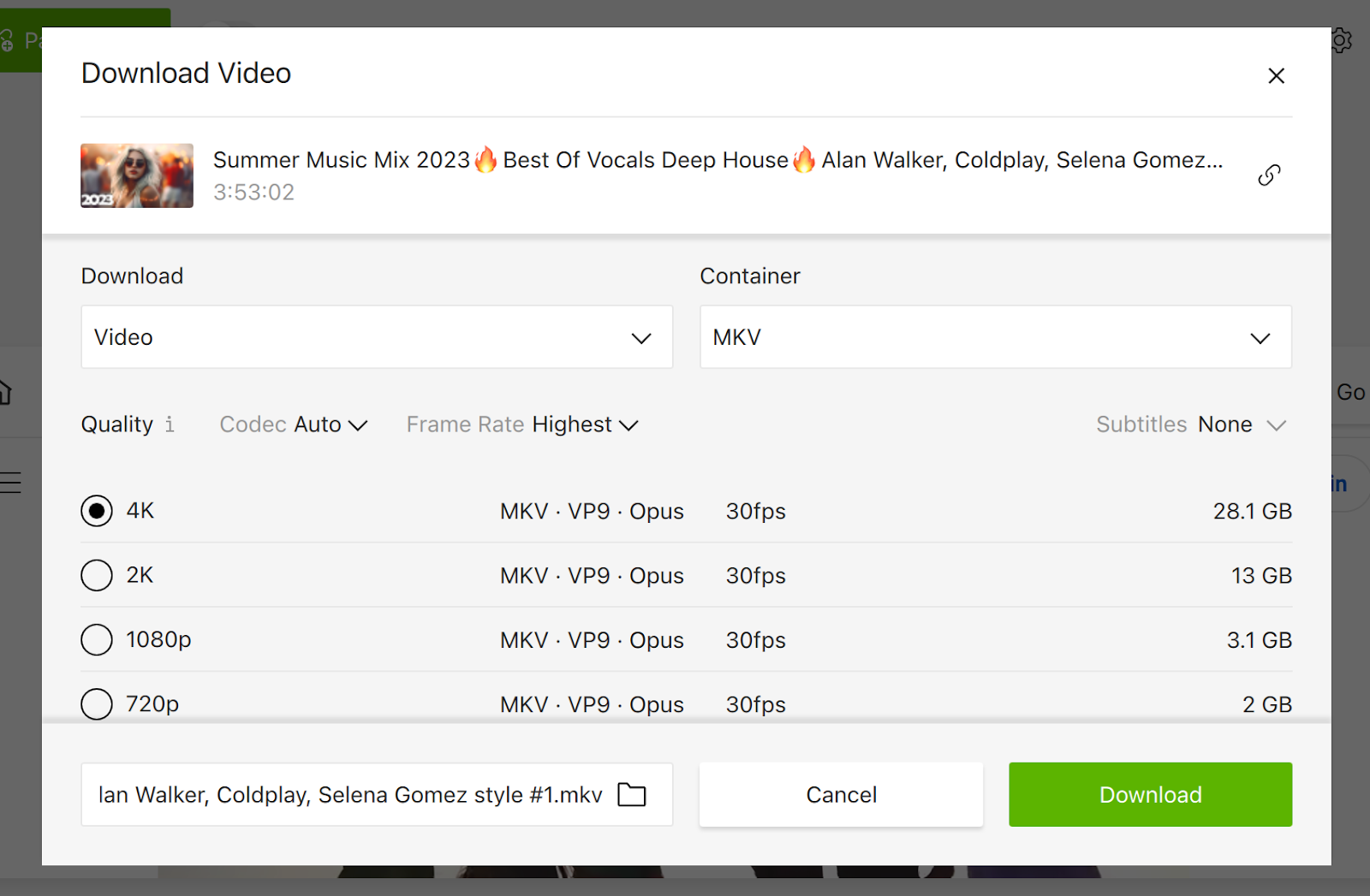
Task: Click the 3:53:02 video duration
Action: (253, 193)
